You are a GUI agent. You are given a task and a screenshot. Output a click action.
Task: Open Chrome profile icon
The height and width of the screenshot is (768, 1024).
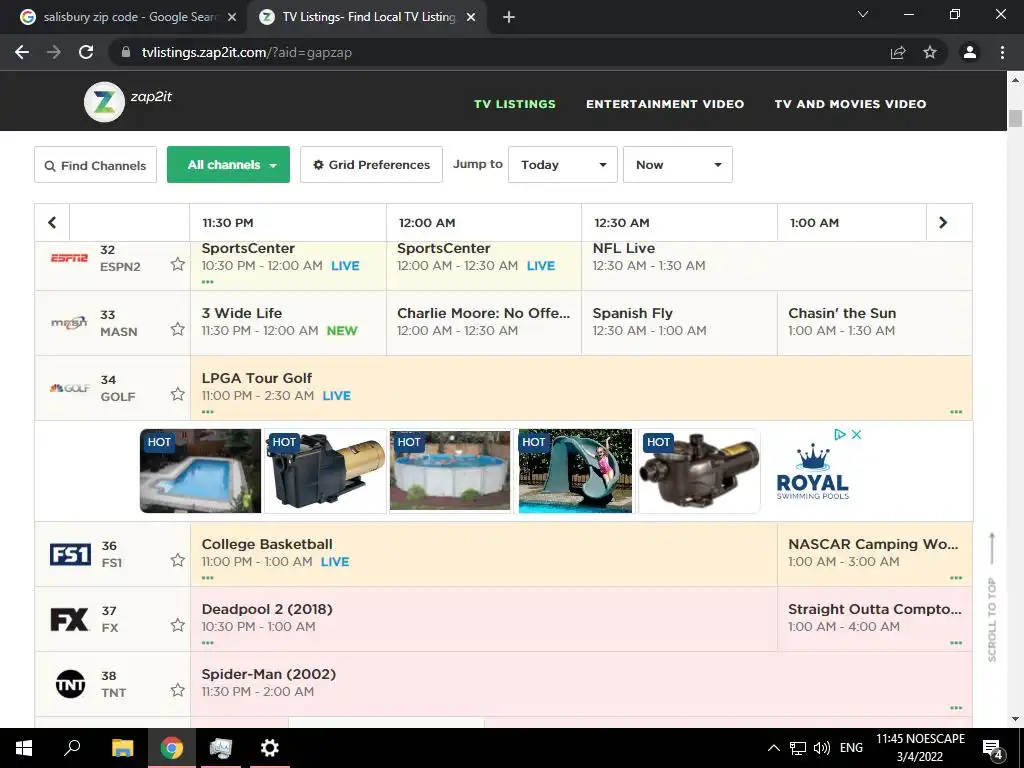(x=970, y=52)
